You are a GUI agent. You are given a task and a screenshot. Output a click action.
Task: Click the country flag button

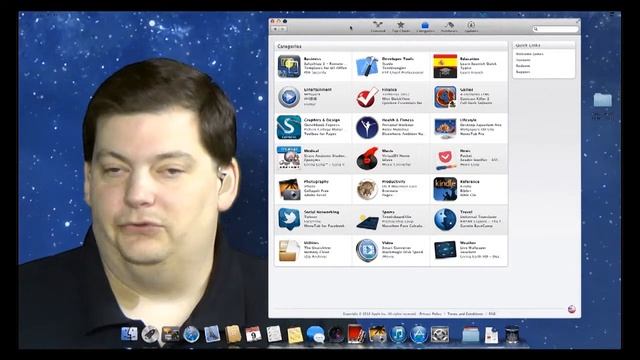point(572,309)
